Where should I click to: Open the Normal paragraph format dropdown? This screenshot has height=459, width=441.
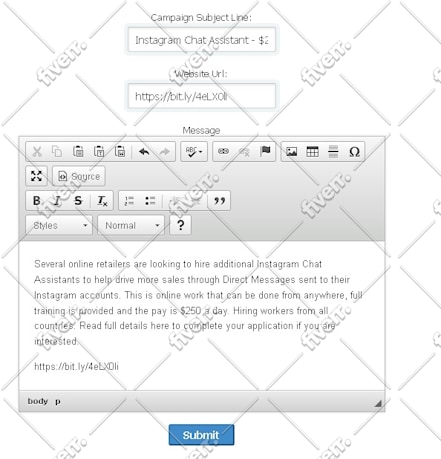(131, 225)
